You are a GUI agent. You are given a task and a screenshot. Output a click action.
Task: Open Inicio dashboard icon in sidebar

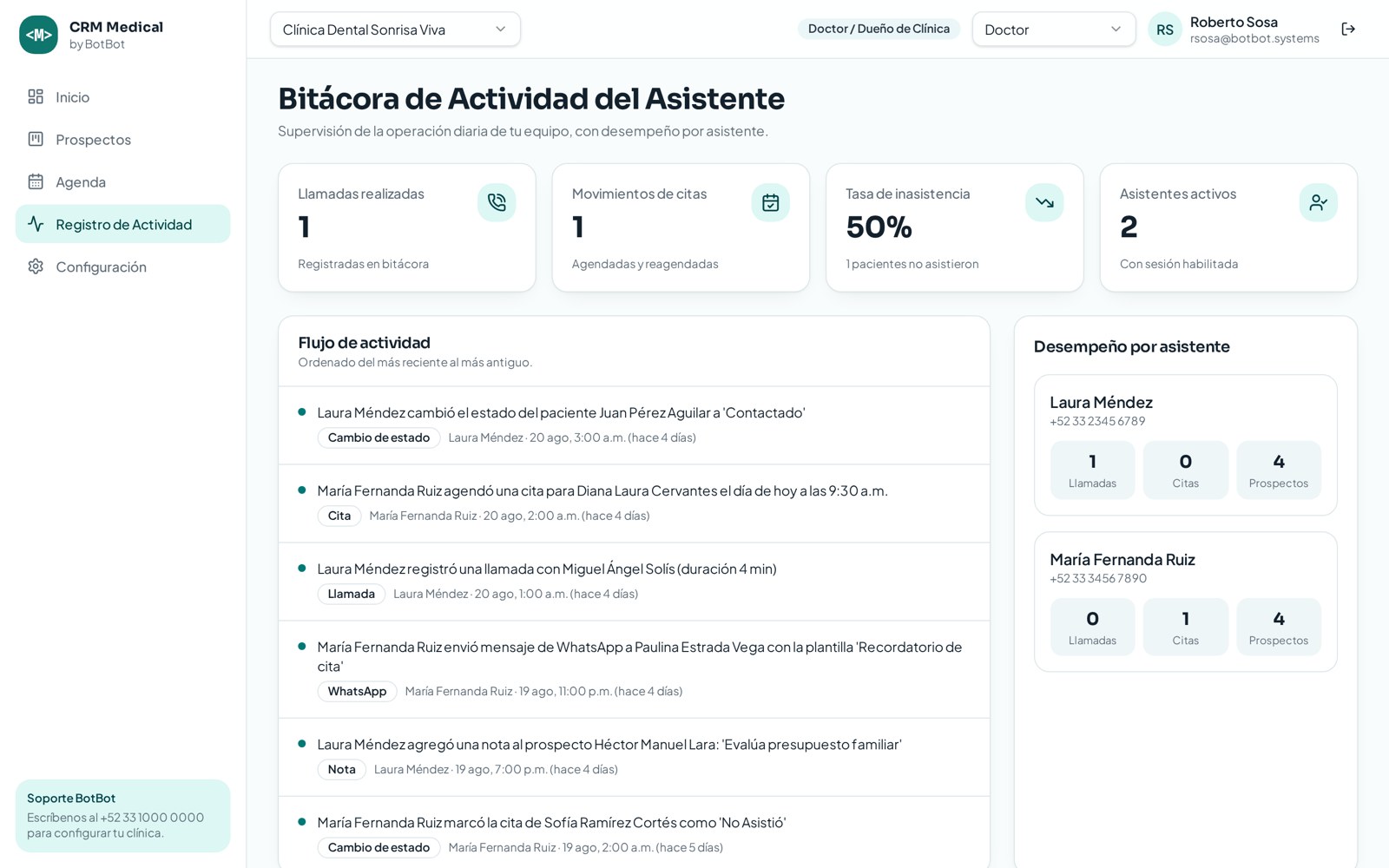[36, 96]
